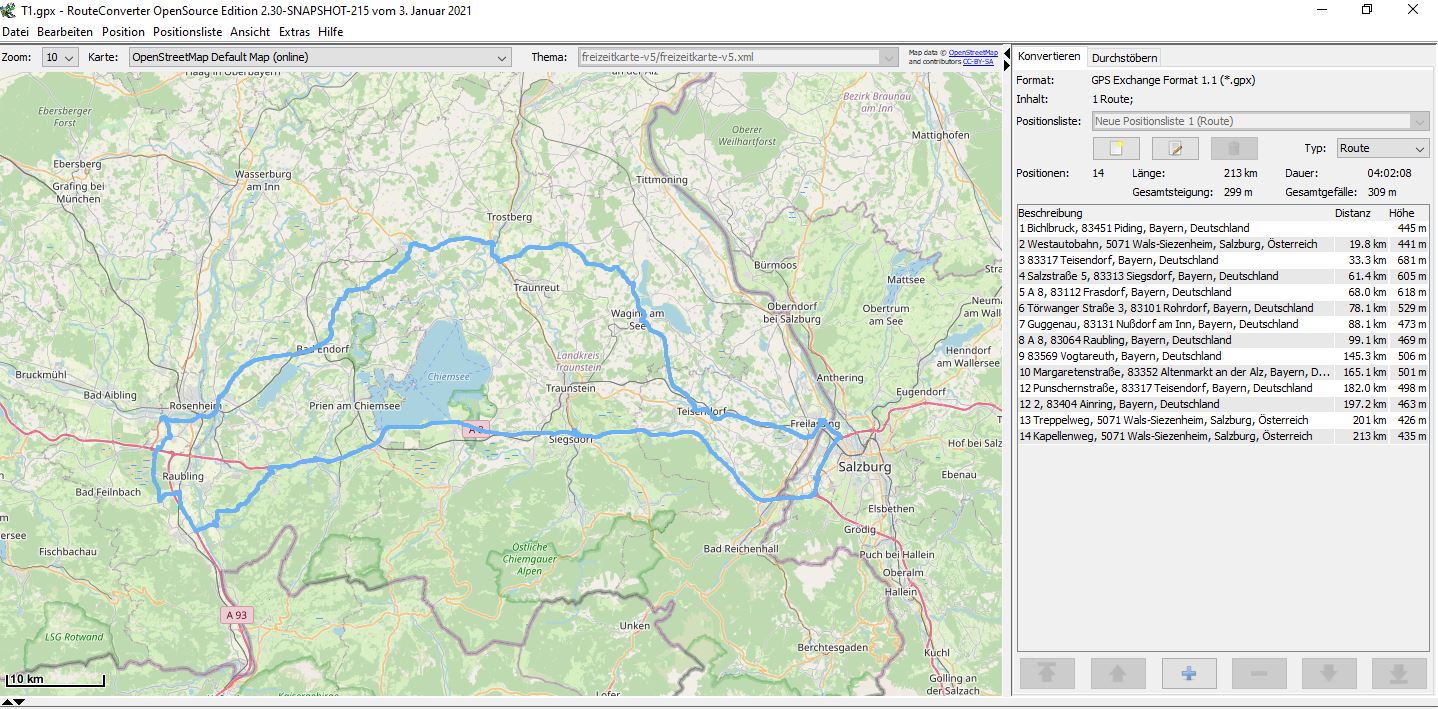1438x709 pixels.
Task: Click the OpenStreetMap attribution link
Action: pyautogui.click(x=972, y=52)
